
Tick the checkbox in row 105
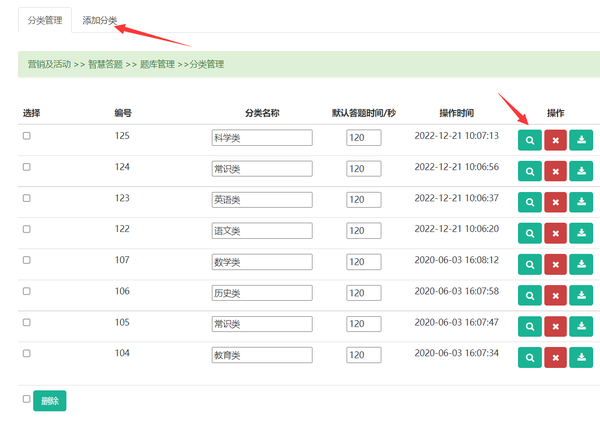pos(26,322)
